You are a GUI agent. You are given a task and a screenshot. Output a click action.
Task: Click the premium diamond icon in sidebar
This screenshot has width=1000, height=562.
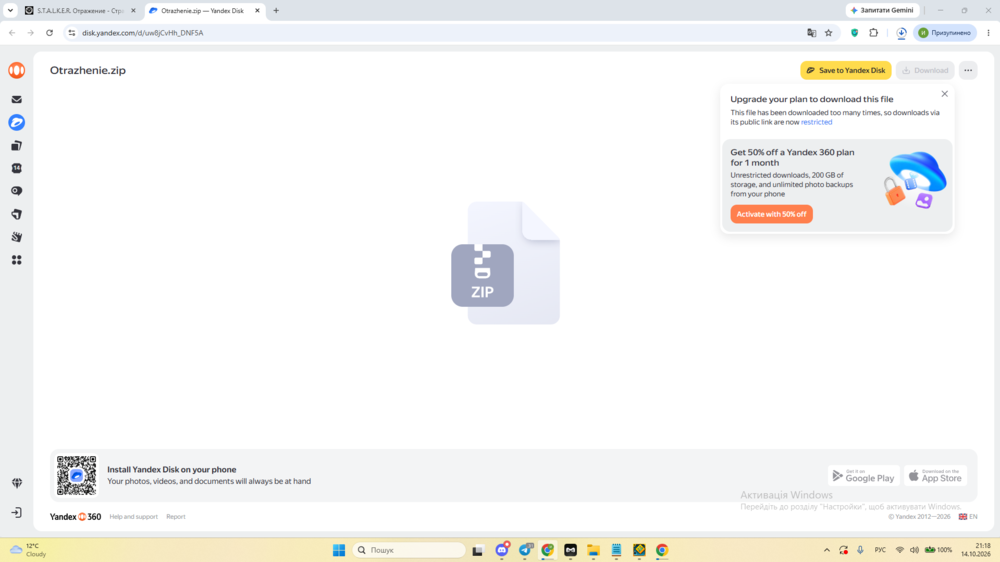coord(17,483)
